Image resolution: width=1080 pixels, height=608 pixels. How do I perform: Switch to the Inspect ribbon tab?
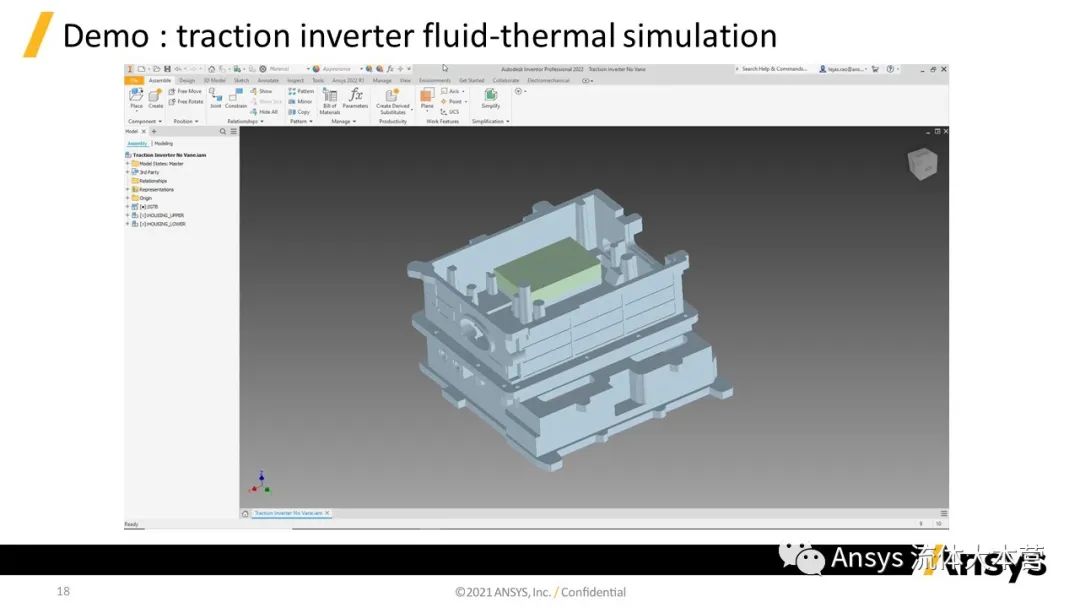[x=295, y=81]
